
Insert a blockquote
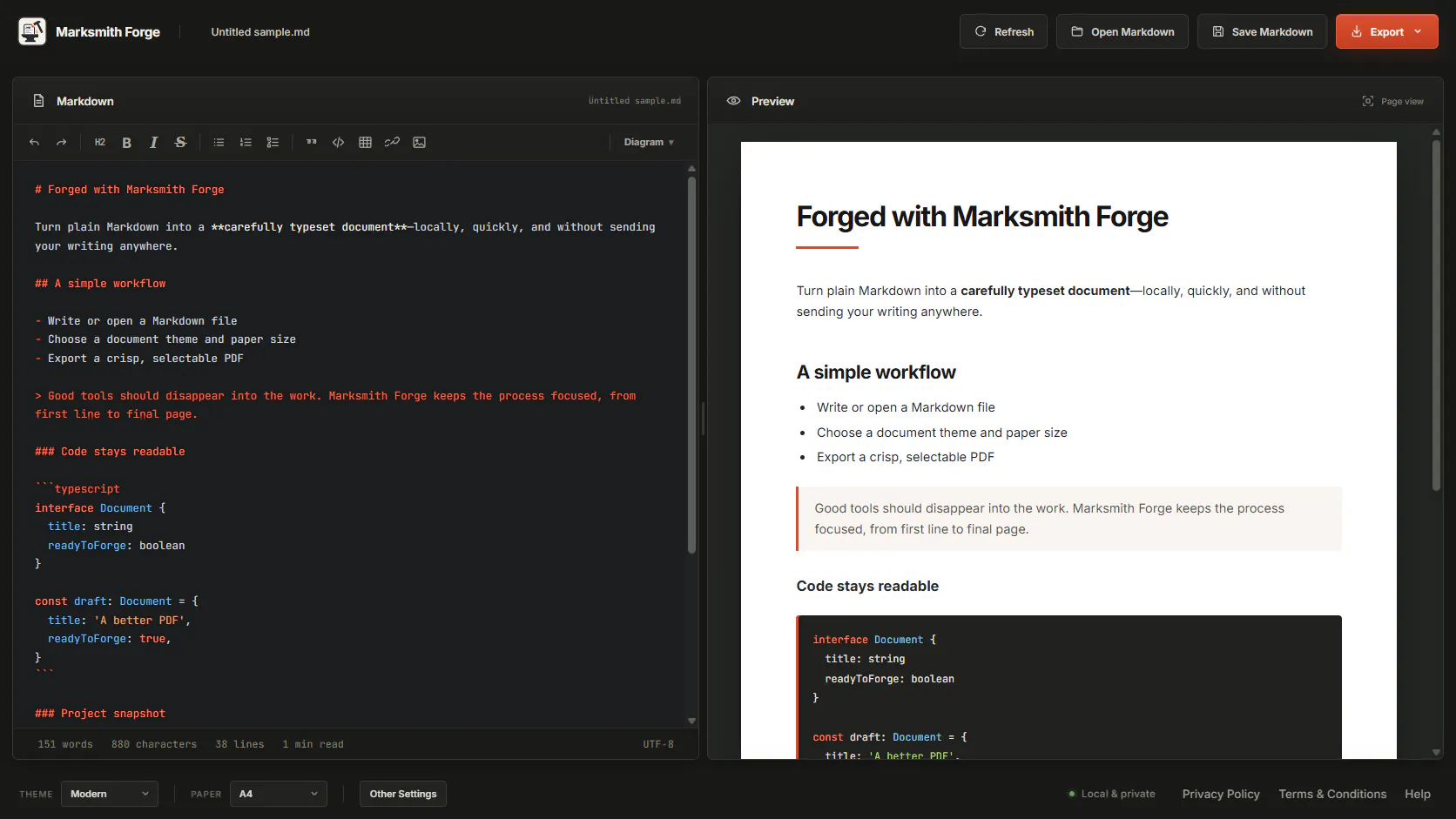[312, 142]
